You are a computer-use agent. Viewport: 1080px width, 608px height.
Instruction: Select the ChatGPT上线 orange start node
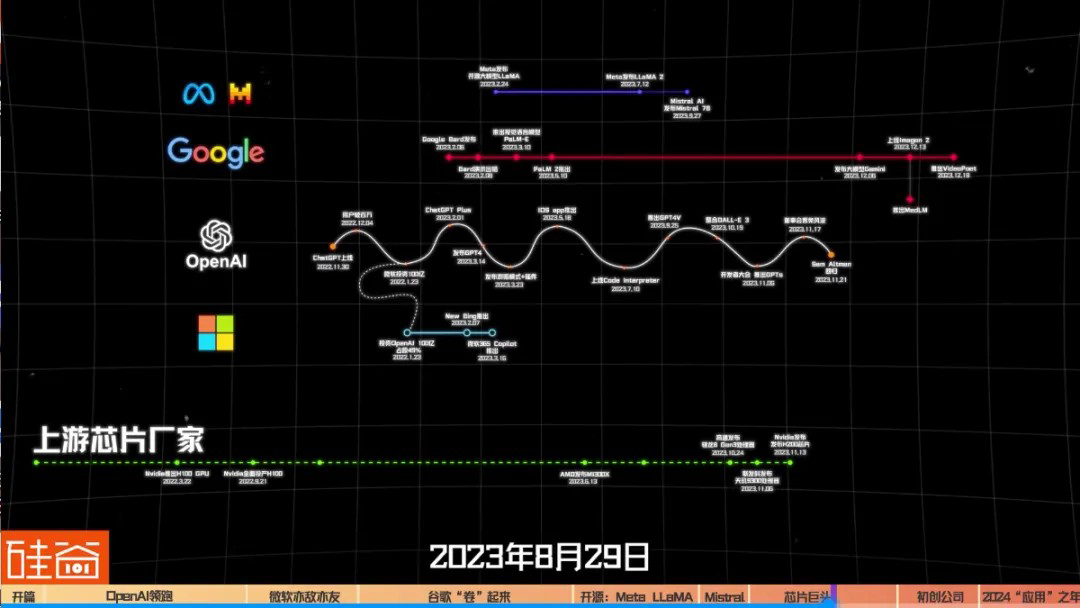click(333, 245)
